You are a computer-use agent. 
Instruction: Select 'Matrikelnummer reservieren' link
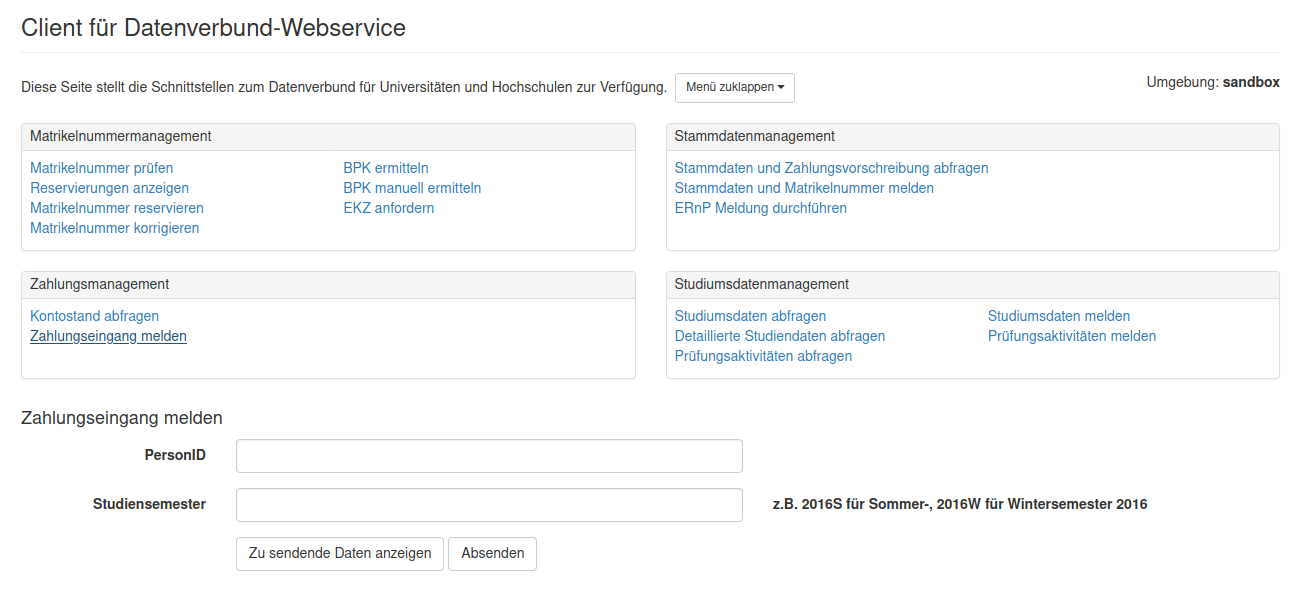coord(116,208)
